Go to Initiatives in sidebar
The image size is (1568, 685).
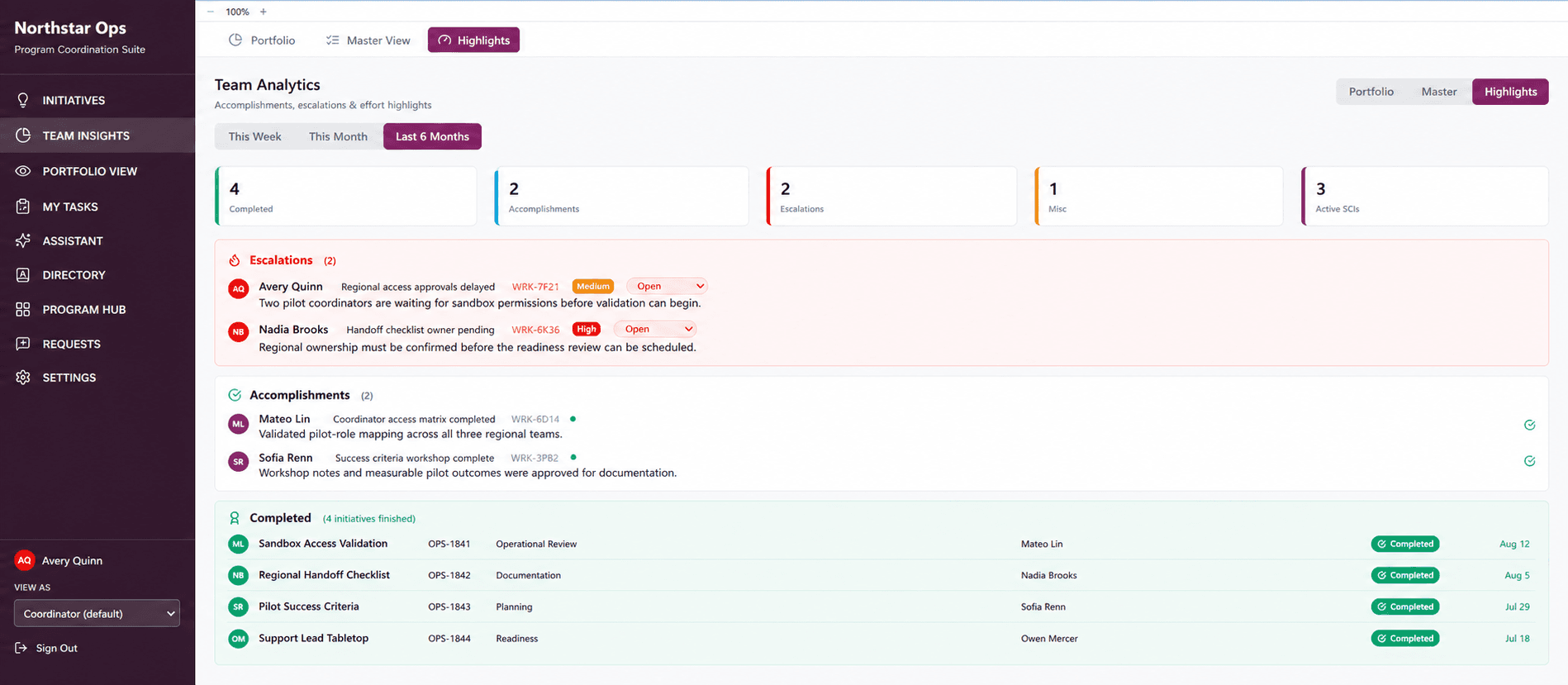coord(97,100)
